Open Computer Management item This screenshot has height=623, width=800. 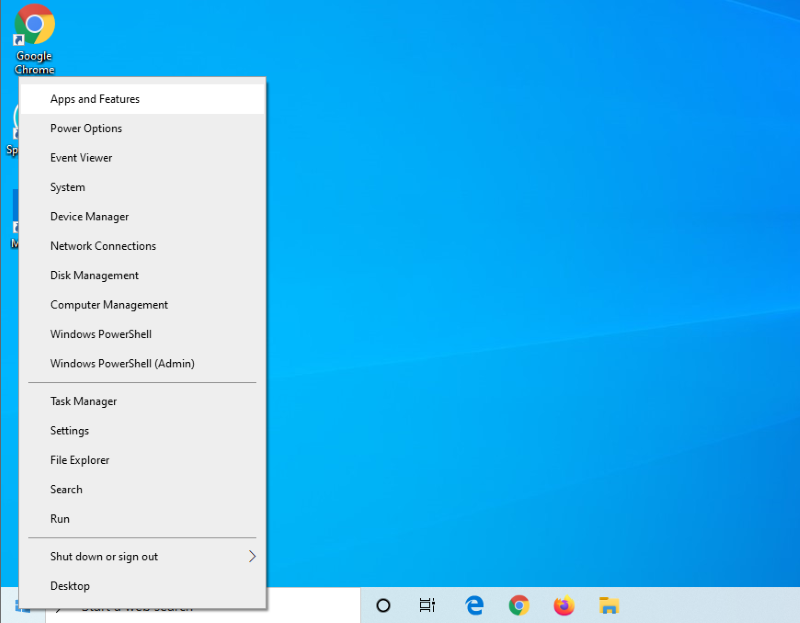coord(109,305)
